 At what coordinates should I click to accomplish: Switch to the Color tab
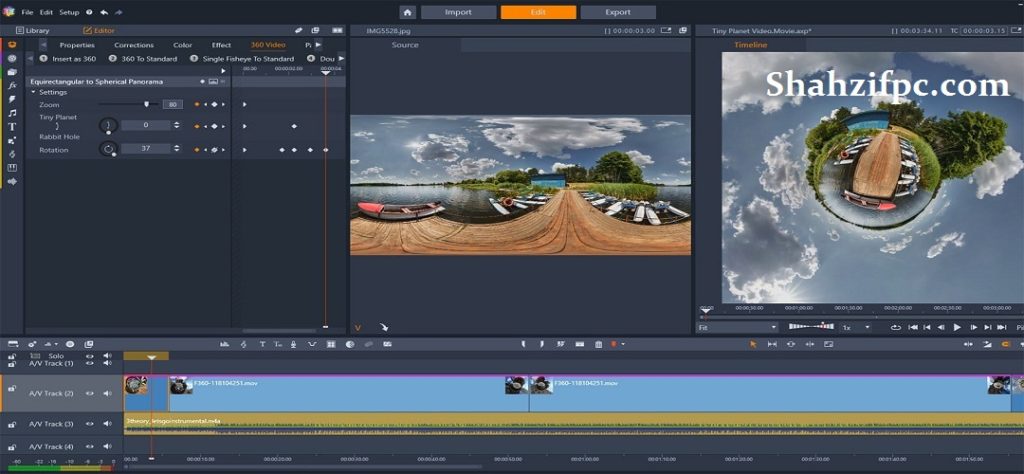tap(182, 45)
